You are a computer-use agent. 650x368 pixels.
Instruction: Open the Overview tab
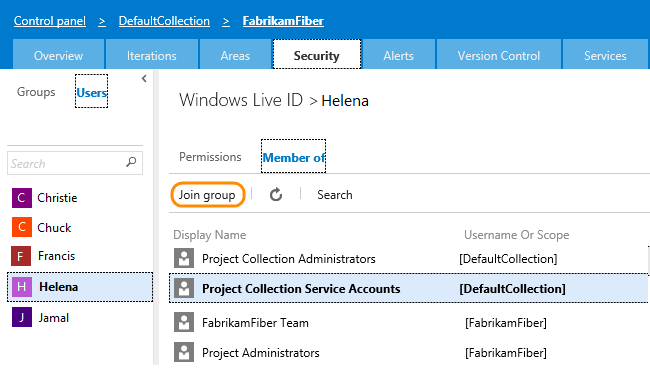(x=58, y=55)
